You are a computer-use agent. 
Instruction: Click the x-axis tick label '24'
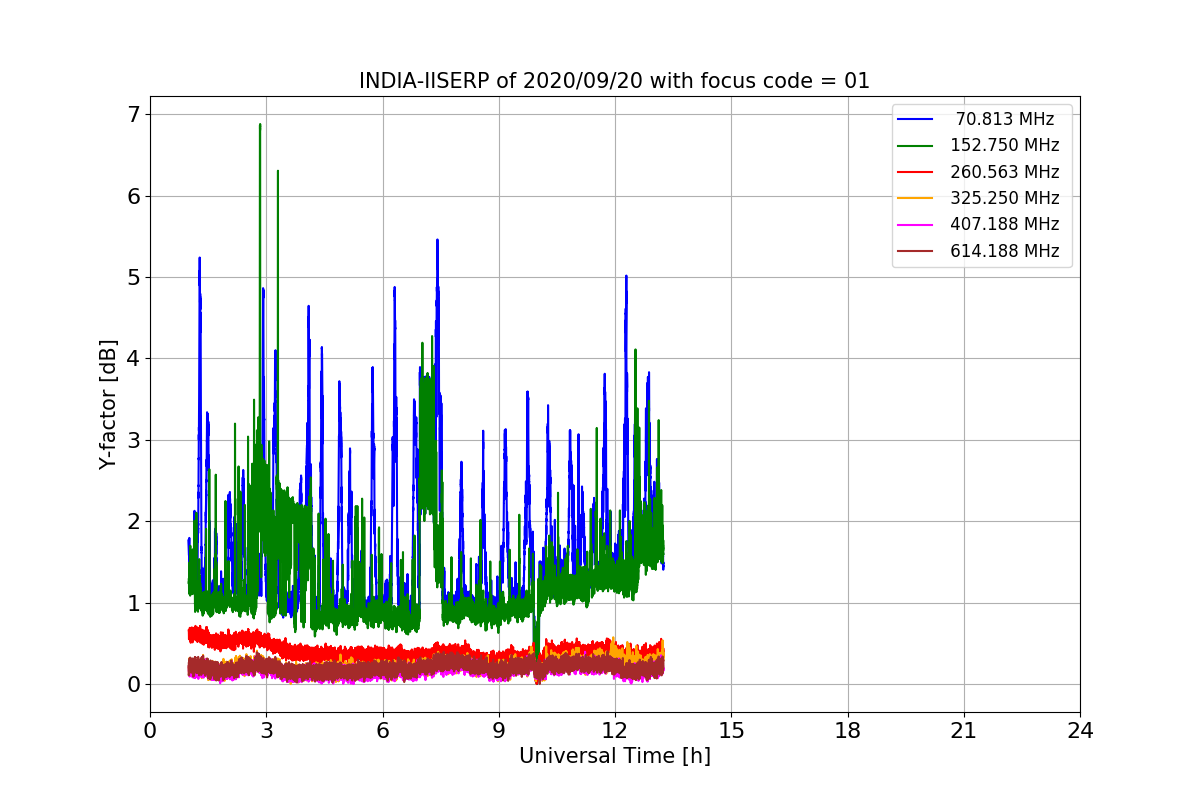[1080, 731]
